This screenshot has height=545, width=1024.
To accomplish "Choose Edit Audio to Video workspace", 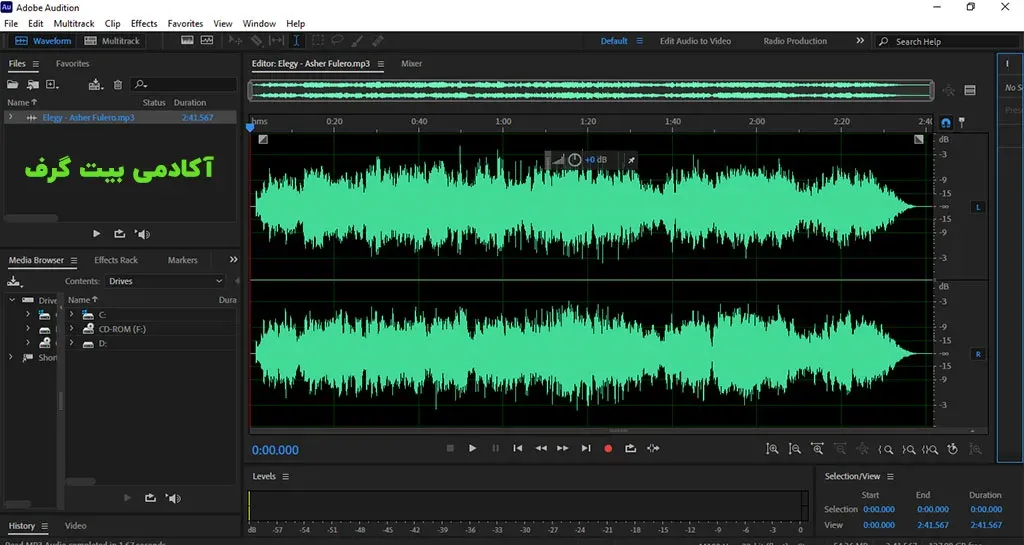I will [x=695, y=40].
